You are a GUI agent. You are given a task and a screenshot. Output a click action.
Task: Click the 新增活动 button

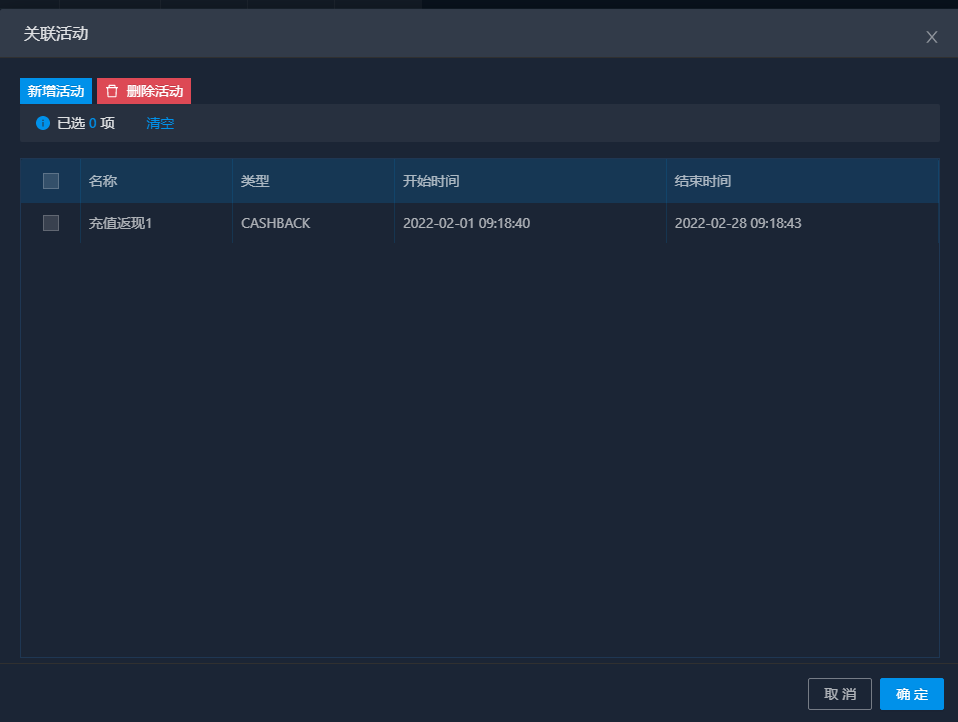point(56,91)
